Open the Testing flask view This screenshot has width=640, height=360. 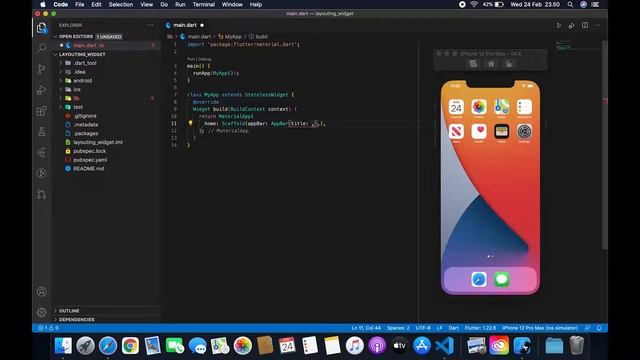(42, 131)
